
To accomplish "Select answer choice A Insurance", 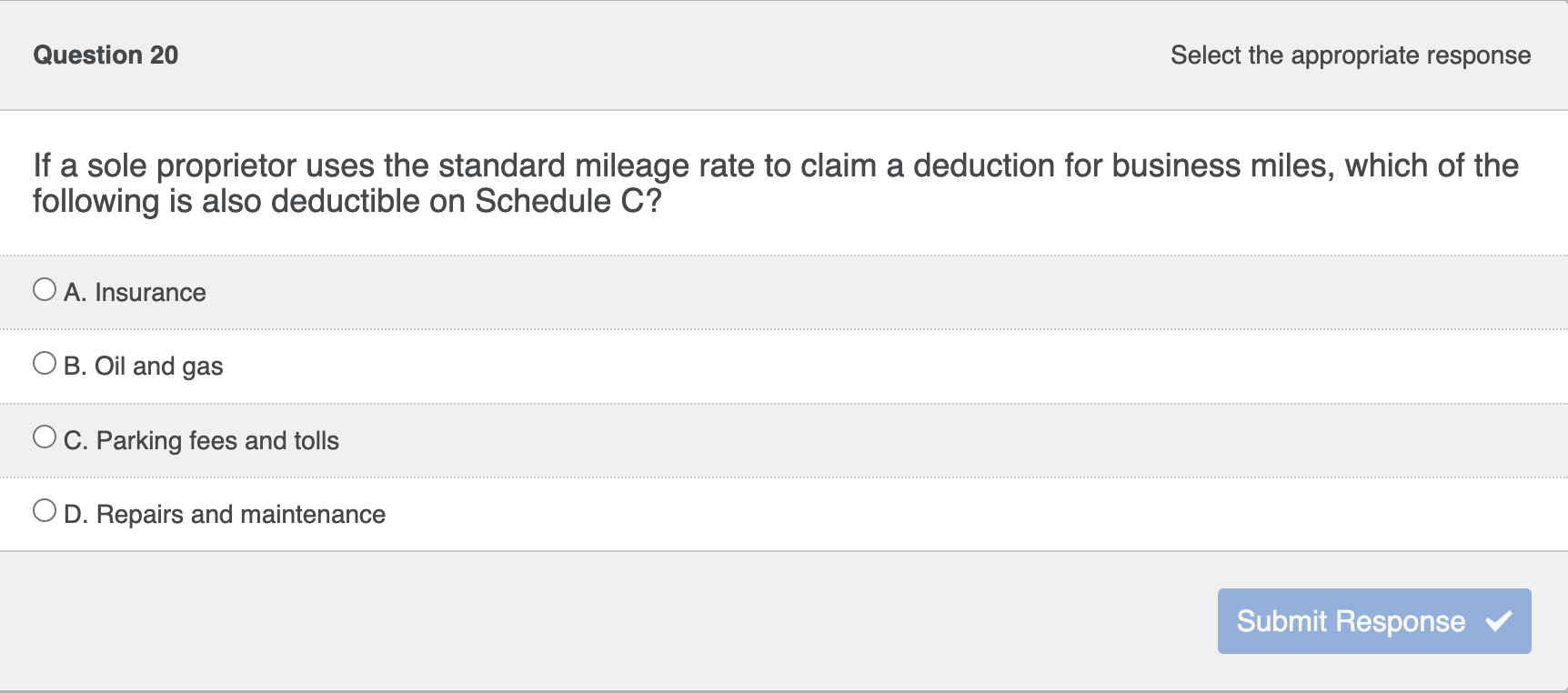I will [x=135, y=292].
